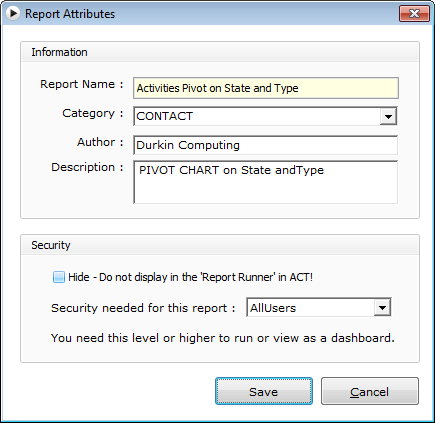Click the 'Report Name :' label
The image size is (435, 423).
click(82, 84)
